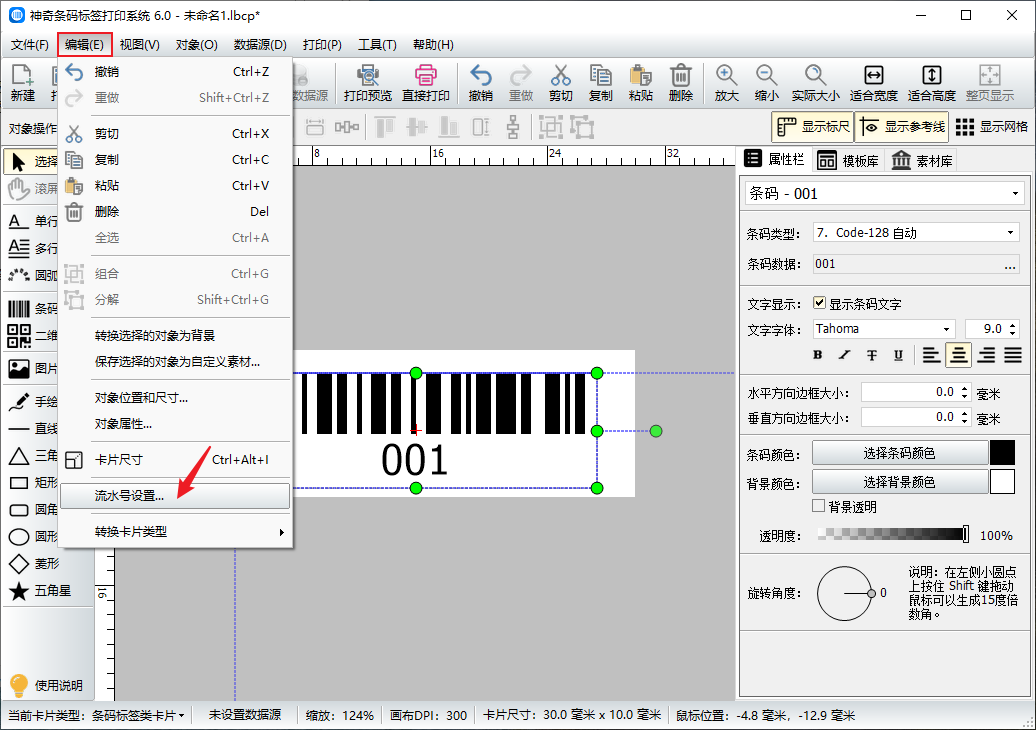Select the 菱形 diamond shape tool

coord(33,564)
